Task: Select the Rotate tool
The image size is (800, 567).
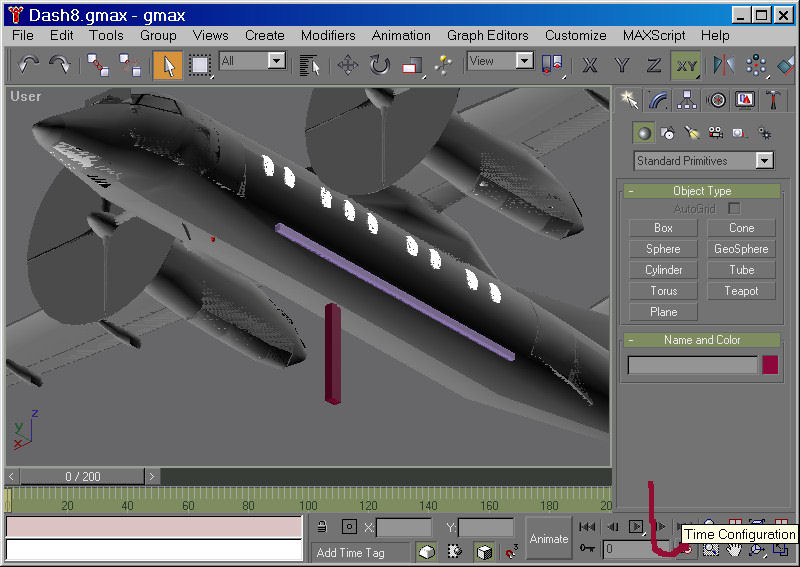Action: click(x=380, y=65)
